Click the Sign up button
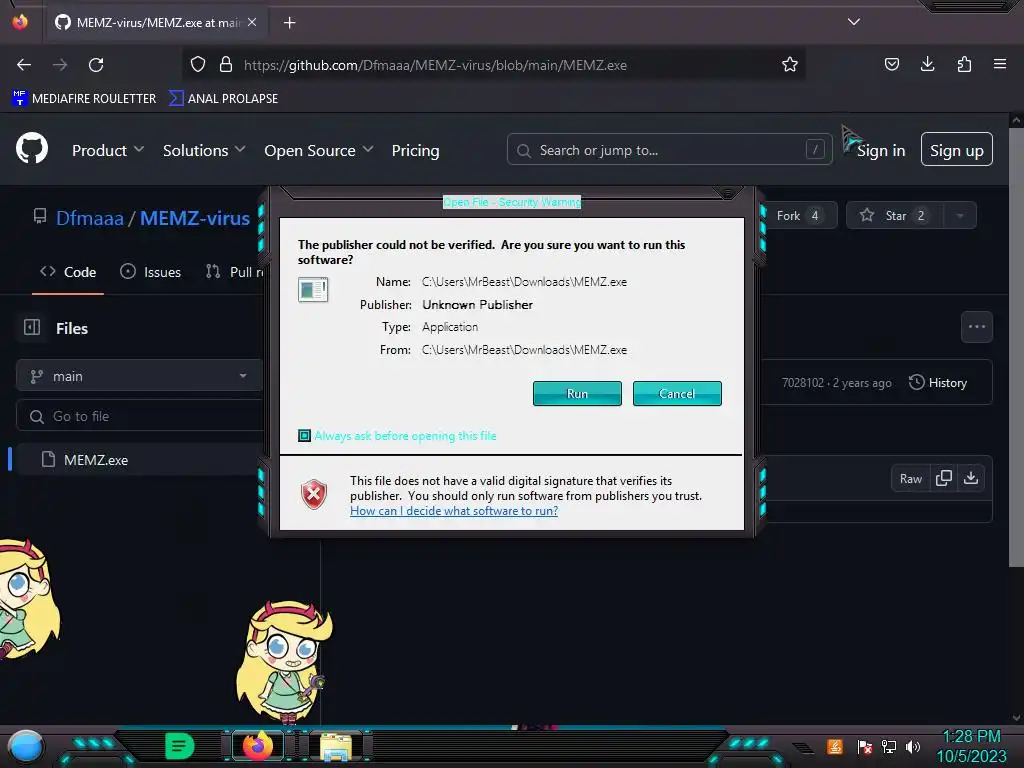The image size is (1024, 768). click(x=957, y=150)
